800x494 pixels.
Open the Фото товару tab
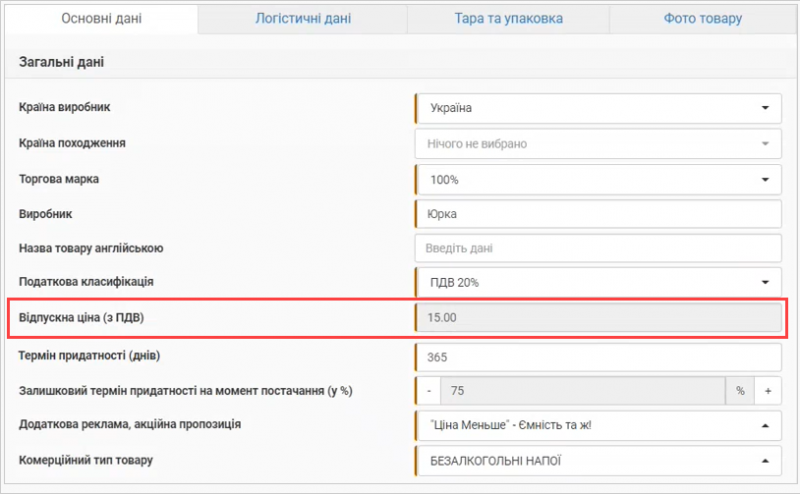tap(702, 19)
